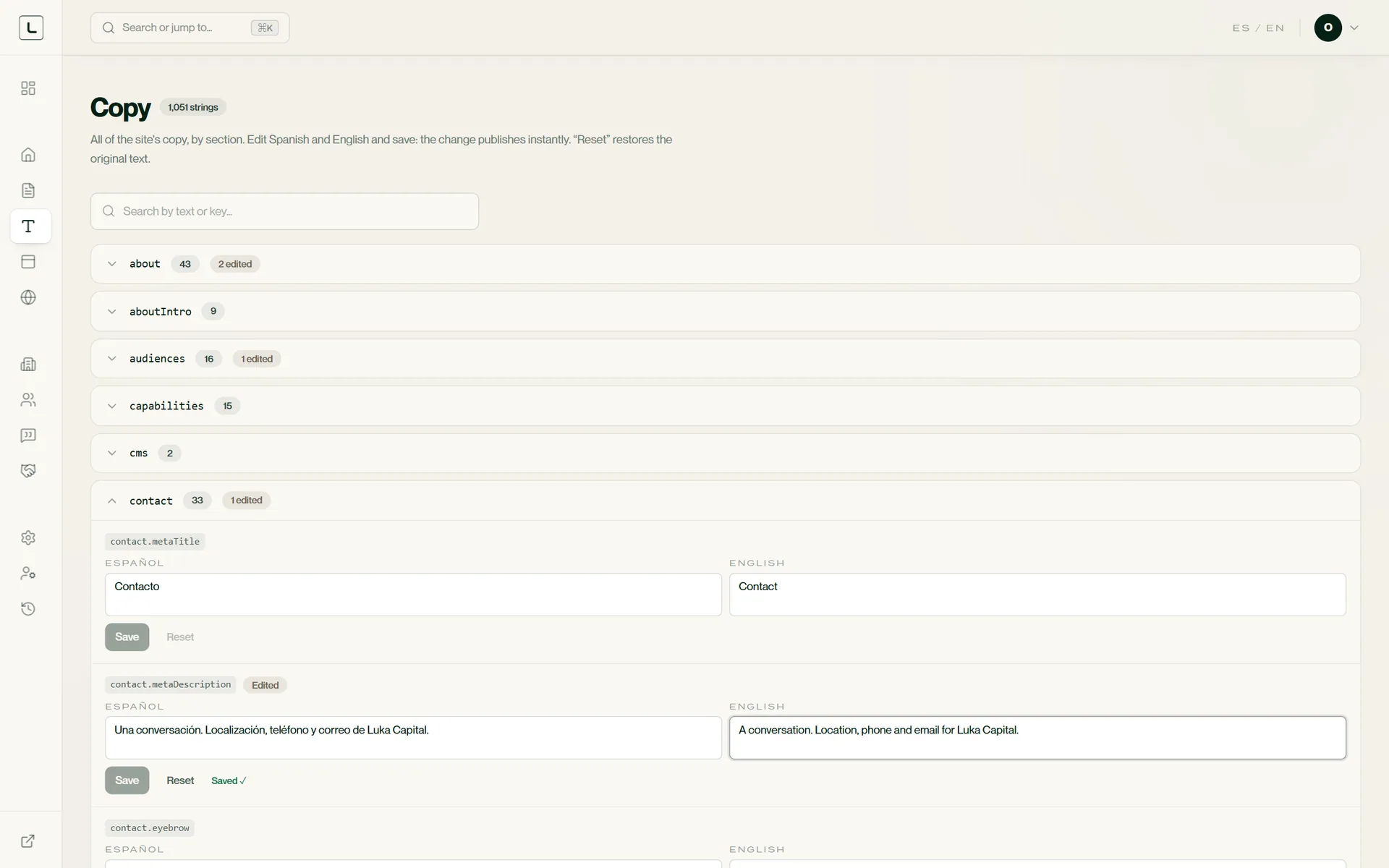
Task: Click the contact.metaTitle key label
Action: pos(155,542)
